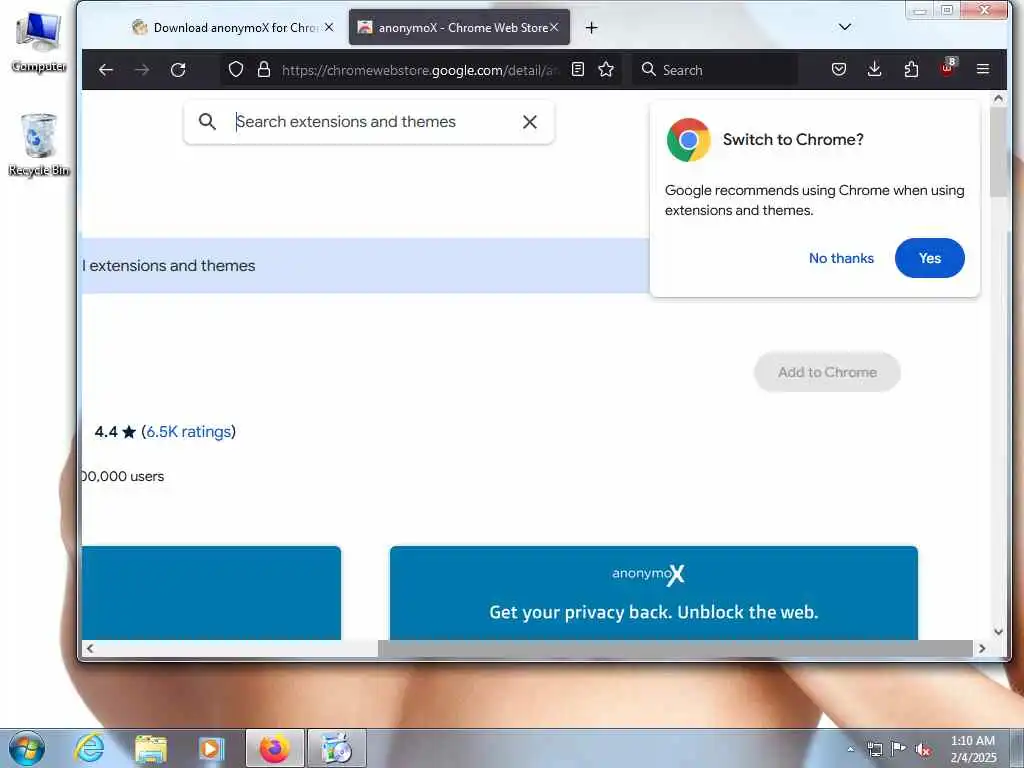Bookmark this page with the star icon

[x=606, y=69]
